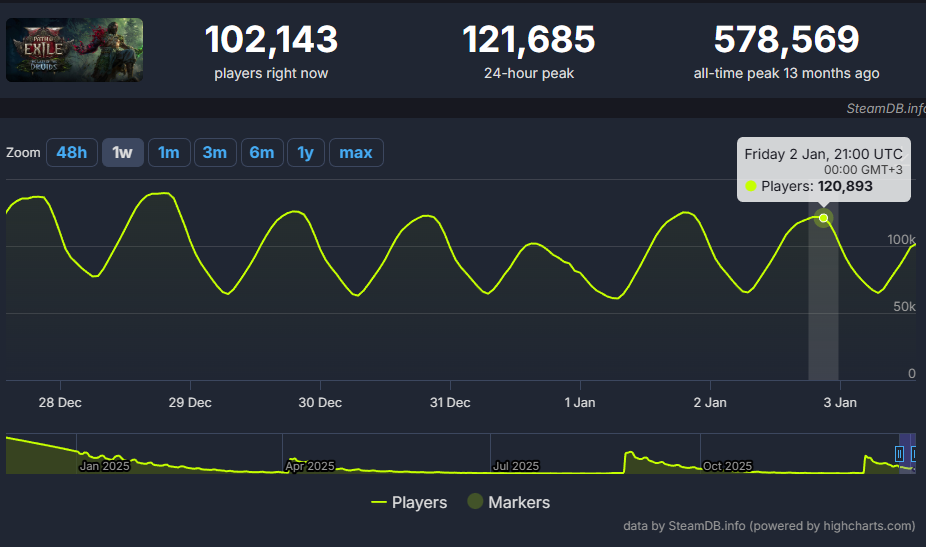The width and height of the screenshot is (926, 547).
Task: Click the 'all-time peak 13 months ago' caption
Action: pos(786,73)
